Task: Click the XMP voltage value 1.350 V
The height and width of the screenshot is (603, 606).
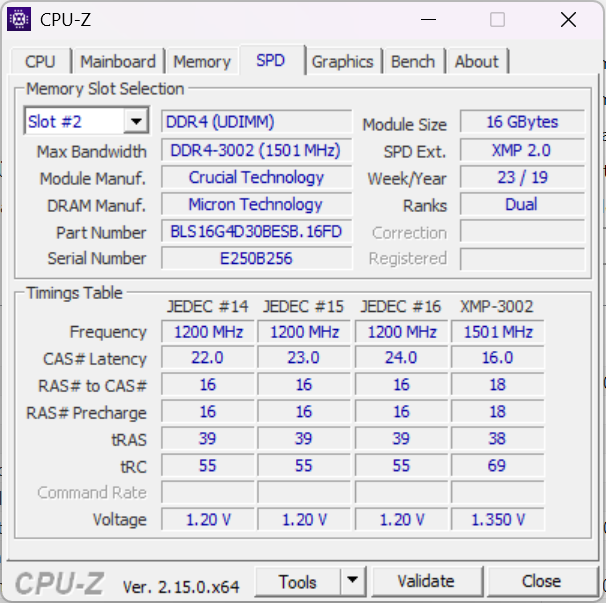Action: pyautogui.click(x=497, y=520)
